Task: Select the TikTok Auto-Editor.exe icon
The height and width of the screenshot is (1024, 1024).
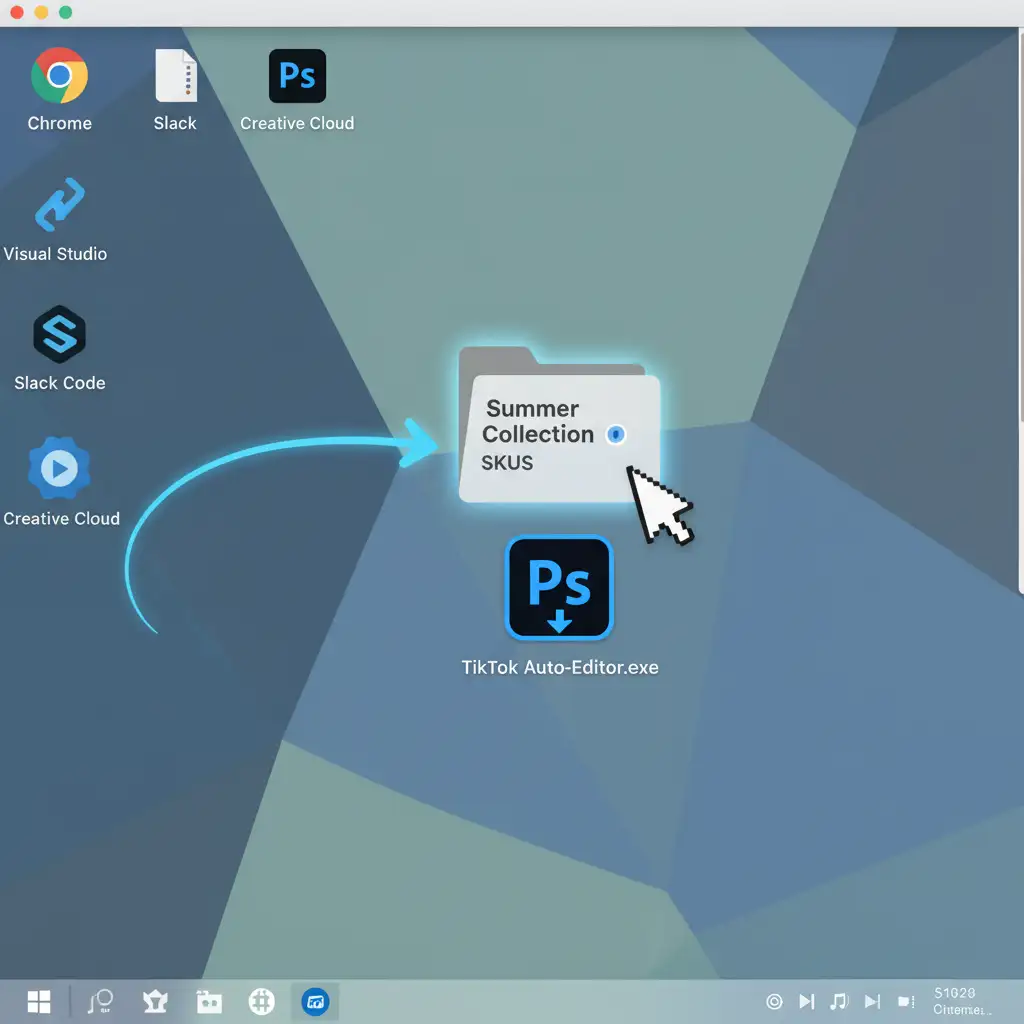Action: (x=558, y=588)
